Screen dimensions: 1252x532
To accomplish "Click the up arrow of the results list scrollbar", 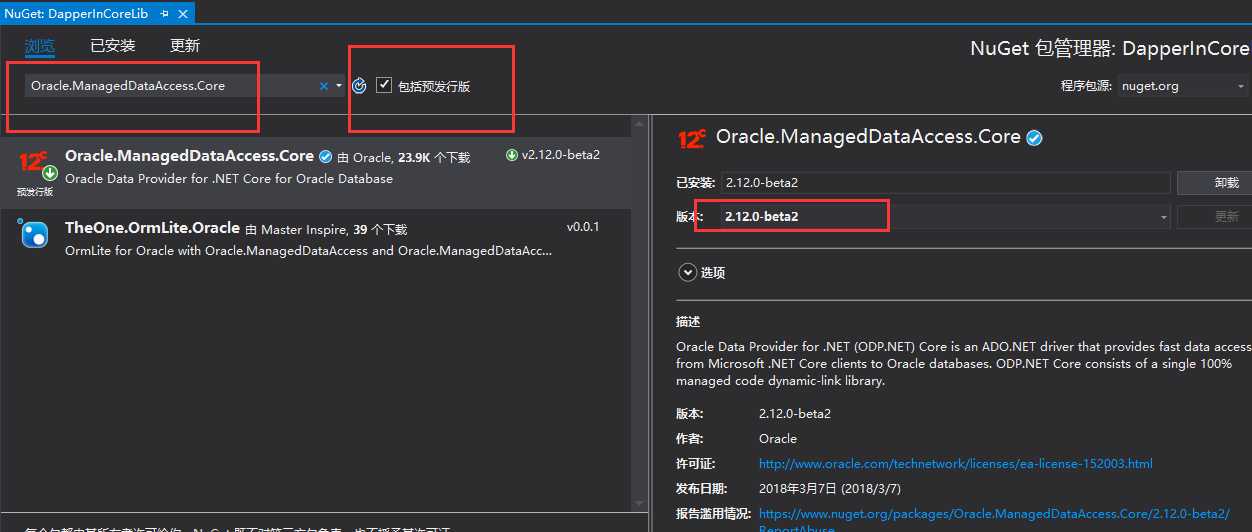I will [x=639, y=124].
